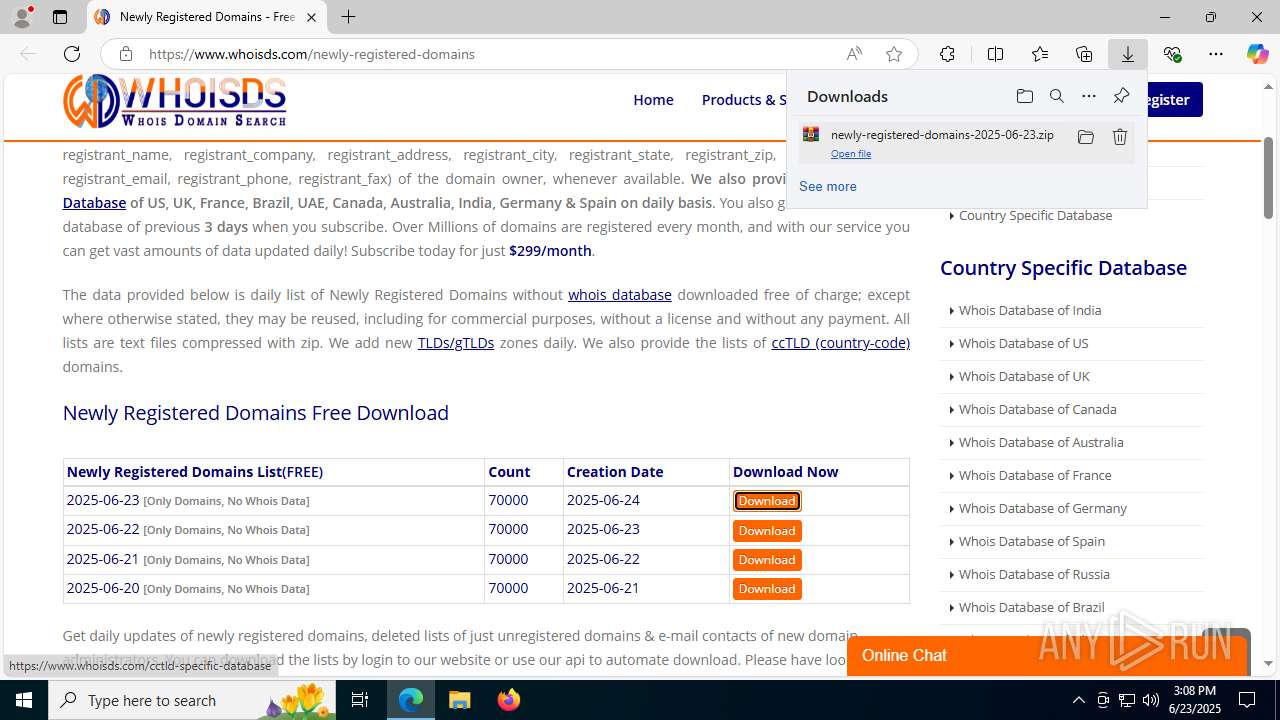The image size is (1280, 720).
Task: Pin the Downloads panel
Action: pyautogui.click(x=1121, y=96)
